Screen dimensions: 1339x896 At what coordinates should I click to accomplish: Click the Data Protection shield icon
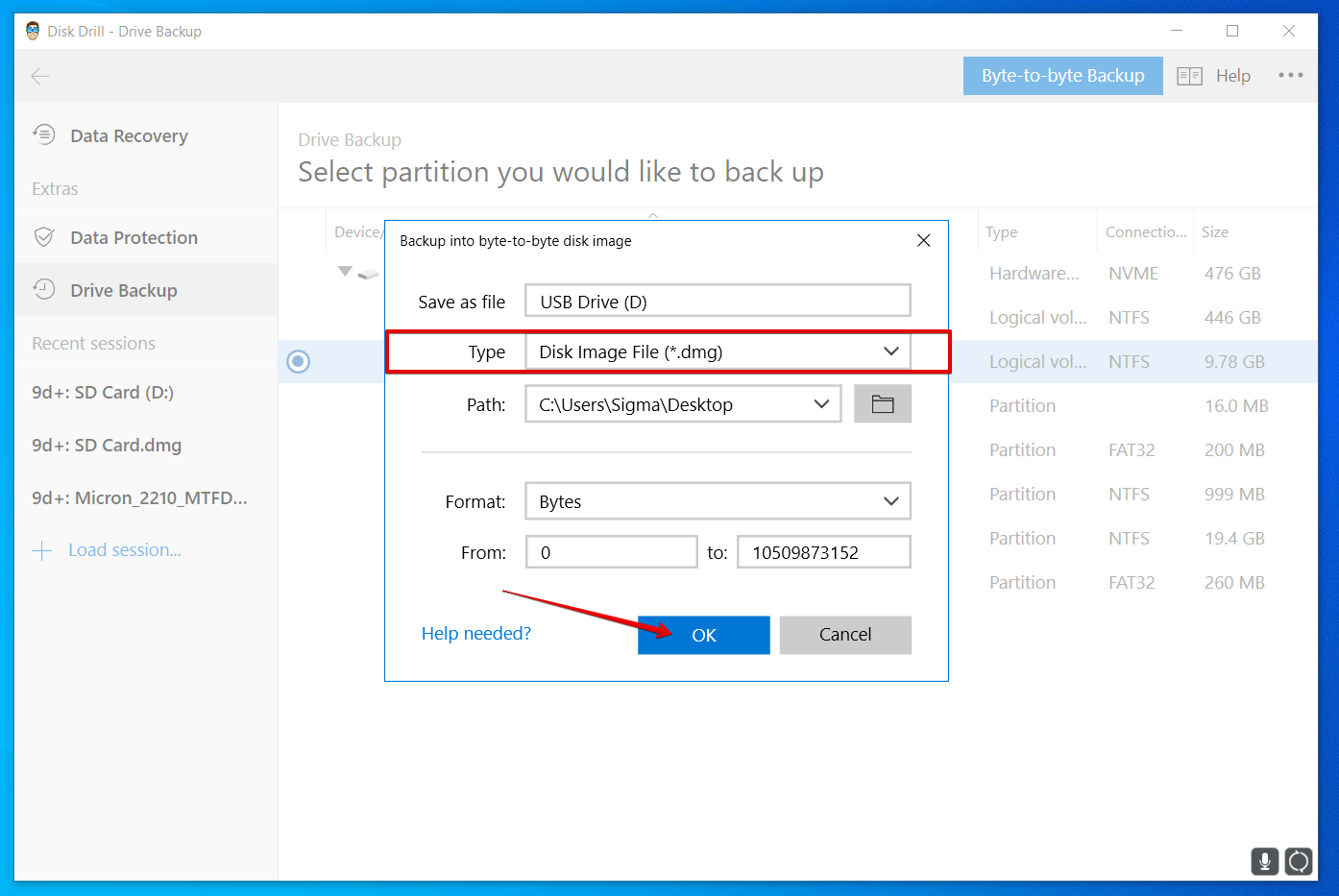[x=44, y=237]
